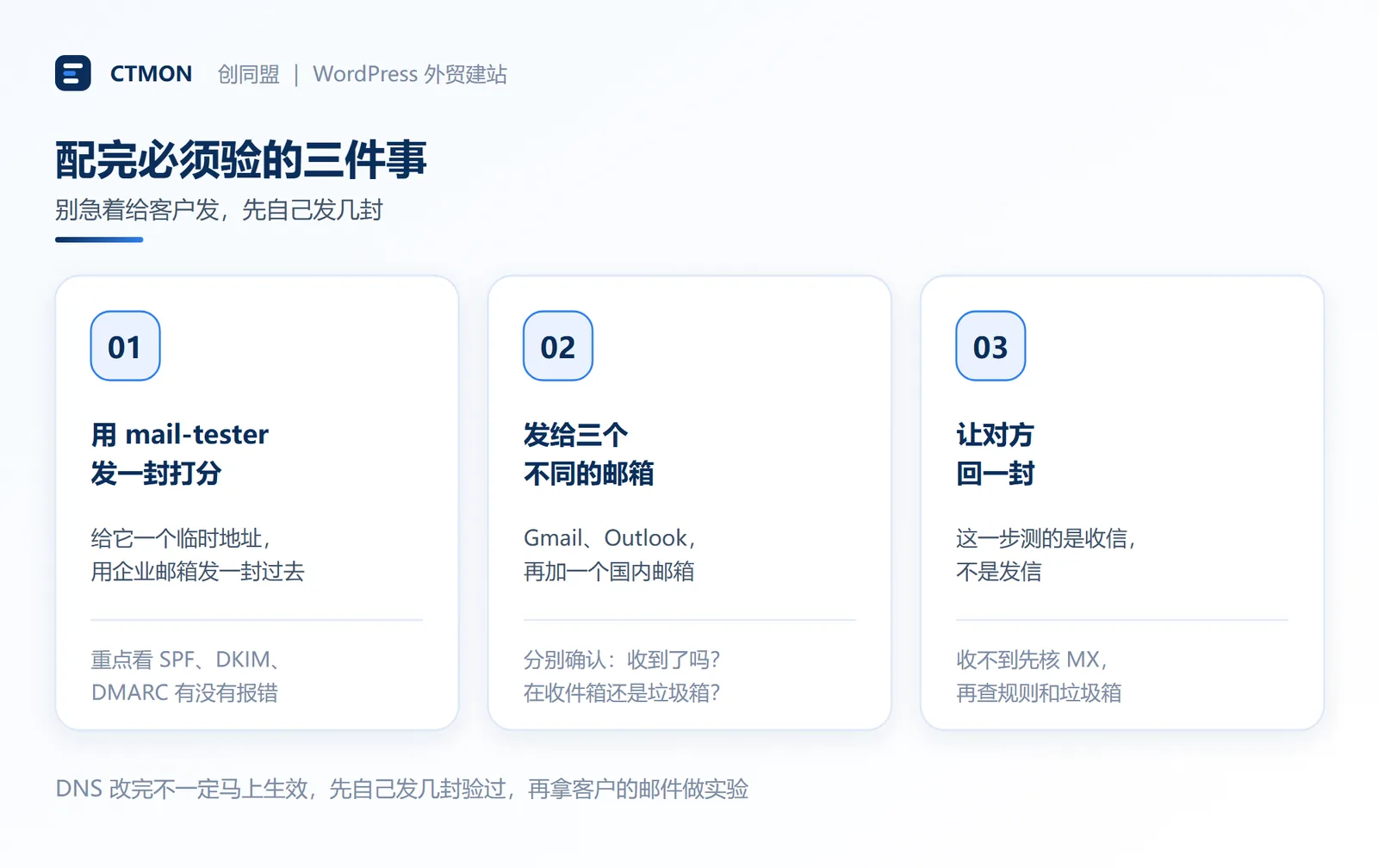This screenshot has height=868, width=1378.
Task: Click the CTMON logo icon
Action: [73, 73]
